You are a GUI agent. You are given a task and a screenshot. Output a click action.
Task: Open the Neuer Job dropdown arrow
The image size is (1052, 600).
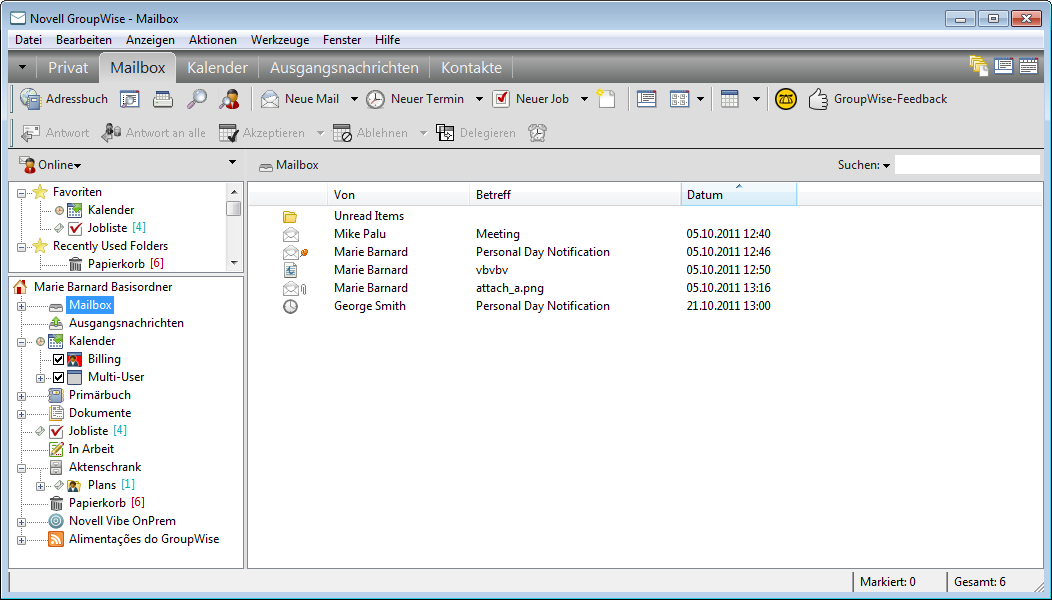coord(584,99)
